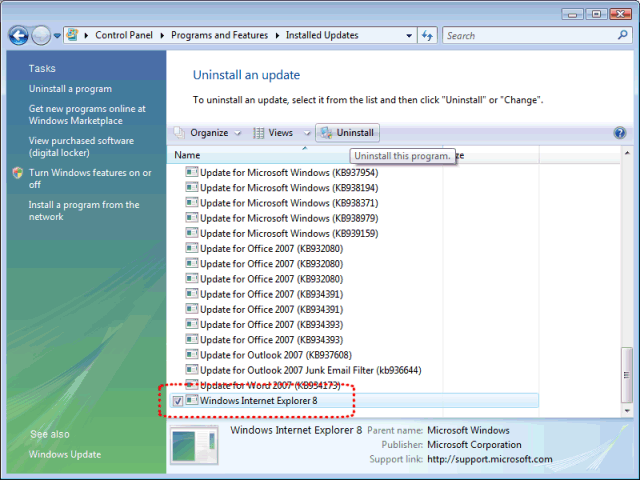Screen dimensions: 640x480
Task: Click the vertical scrollbar thumb of the list
Action: (627, 375)
